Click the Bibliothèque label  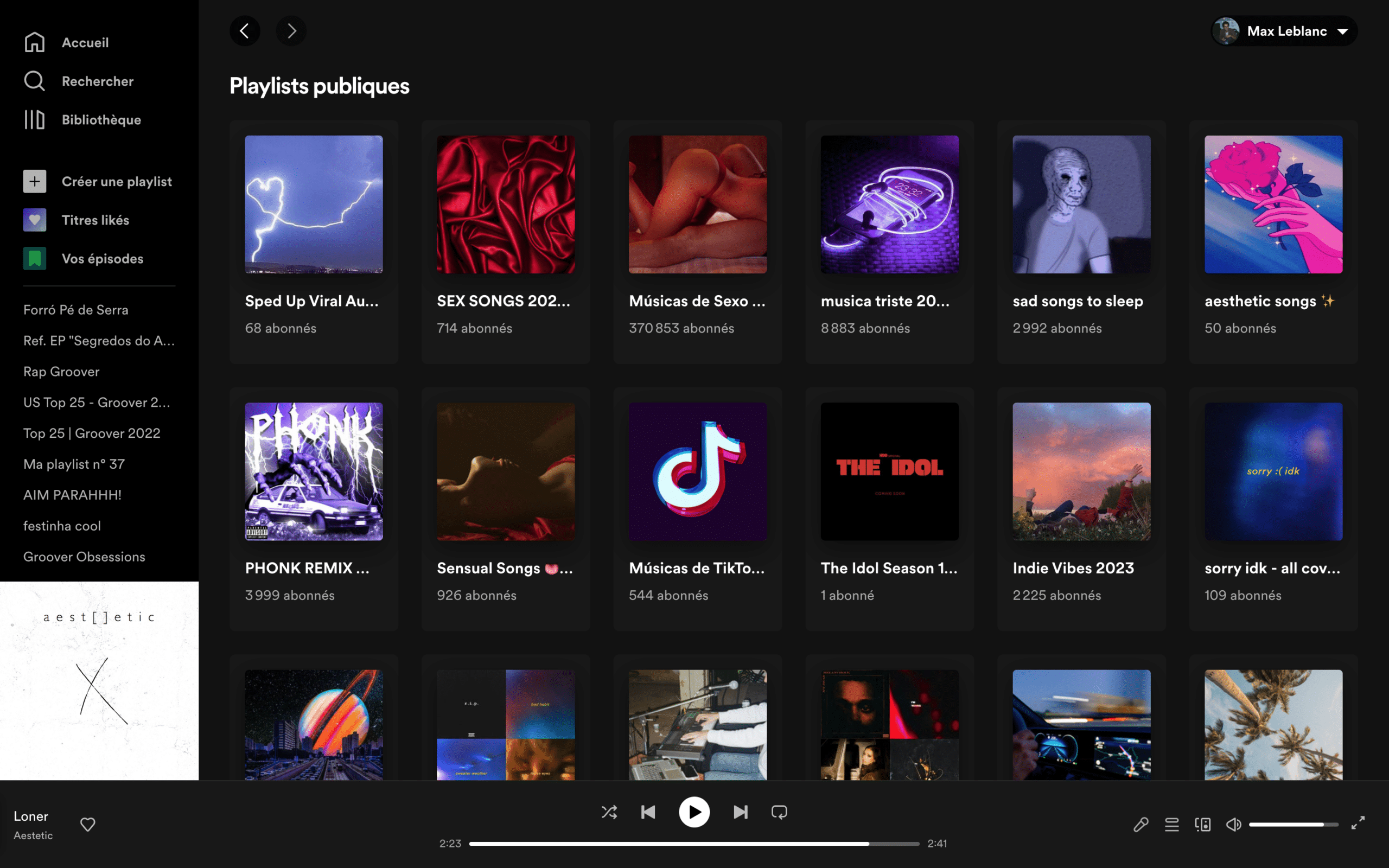[x=101, y=119]
